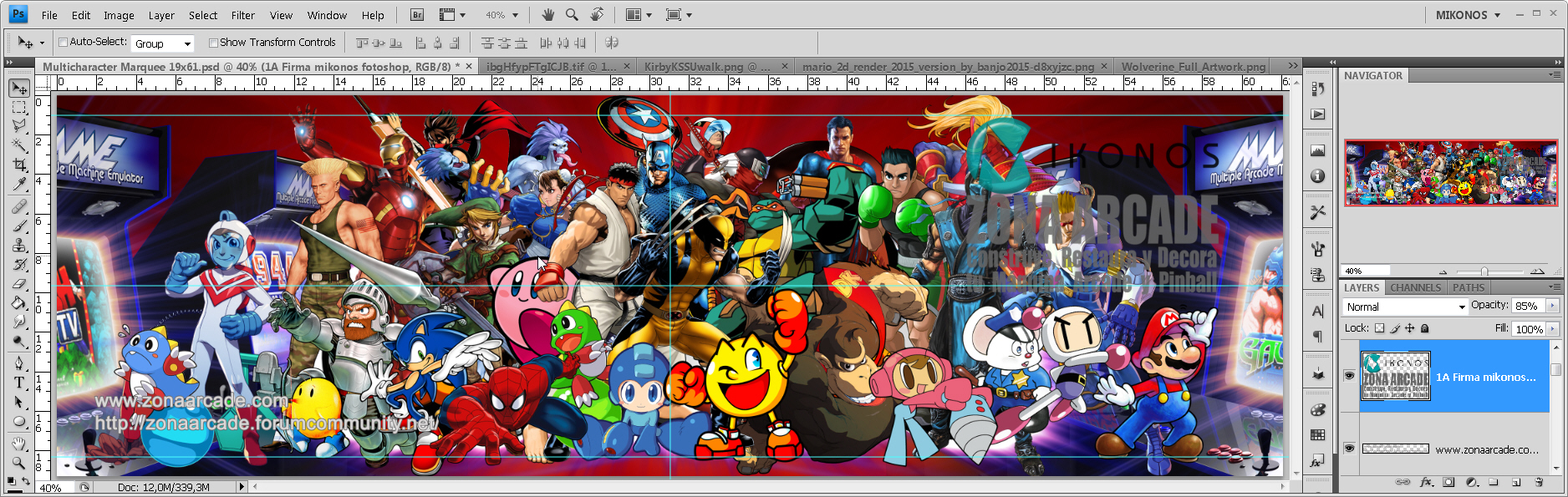Select the Clone Stamp tool
The width and height of the screenshot is (1568, 497).
(x=19, y=245)
